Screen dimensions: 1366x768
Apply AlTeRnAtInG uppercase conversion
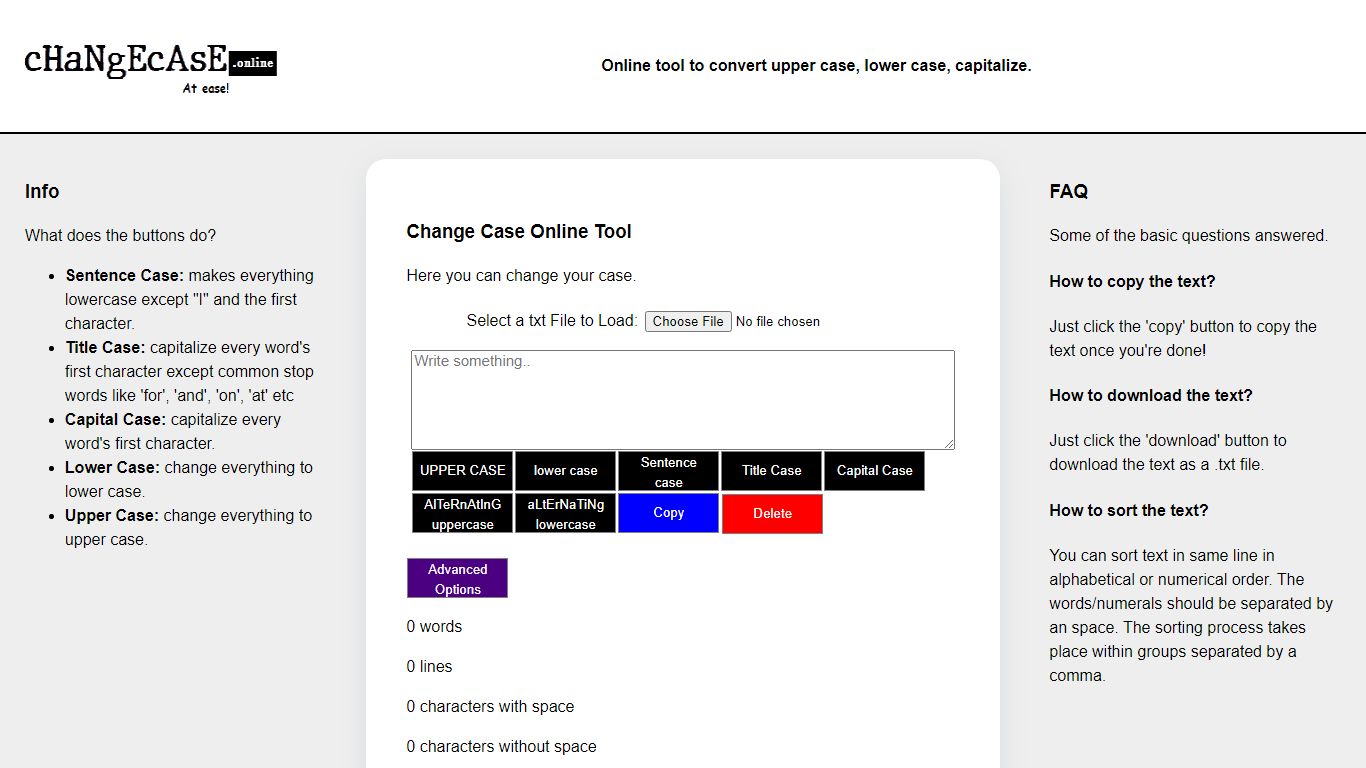tap(462, 513)
